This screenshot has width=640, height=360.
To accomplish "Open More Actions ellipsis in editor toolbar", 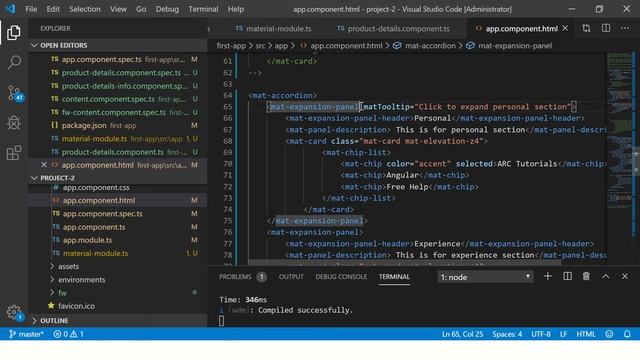I will [625, 28].
